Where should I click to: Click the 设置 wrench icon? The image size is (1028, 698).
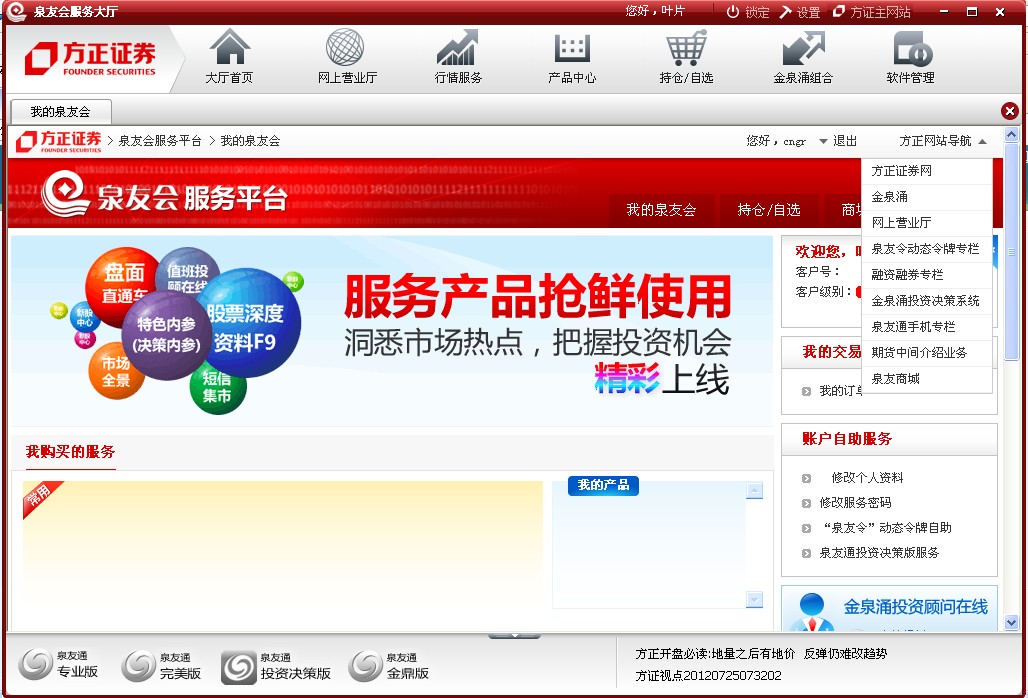(785, 12)
